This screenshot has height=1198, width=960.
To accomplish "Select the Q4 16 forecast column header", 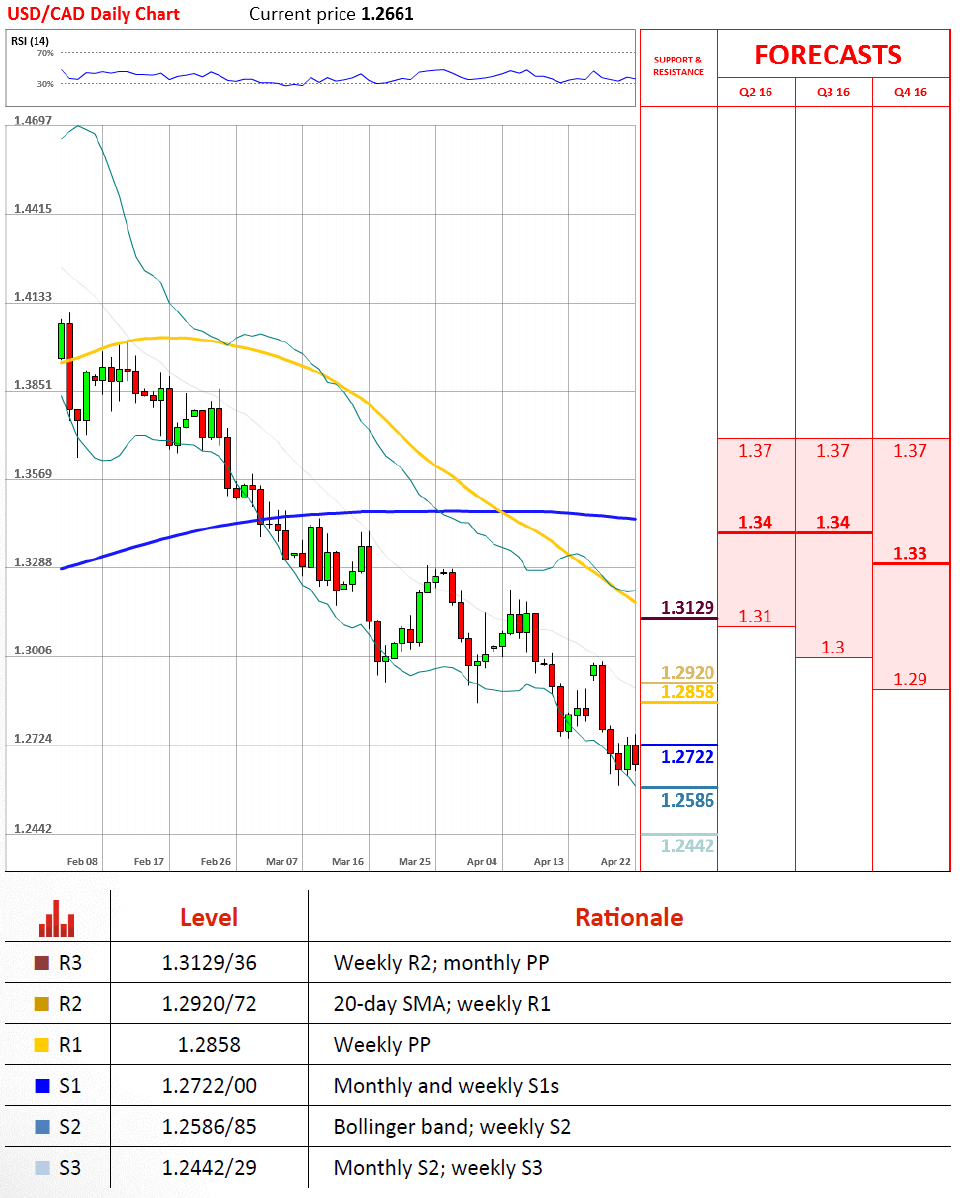I will tap(910, 92).
